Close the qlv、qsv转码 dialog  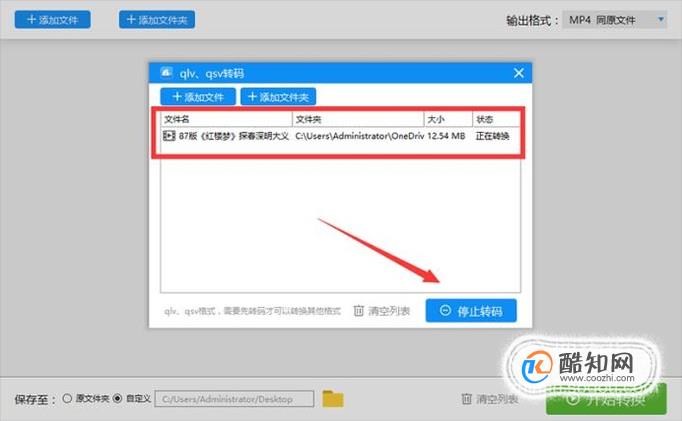tap(518, 73)
